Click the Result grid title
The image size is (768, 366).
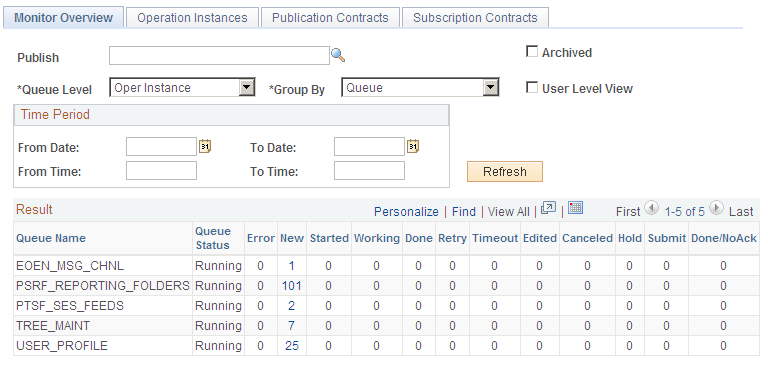point(34,210)
